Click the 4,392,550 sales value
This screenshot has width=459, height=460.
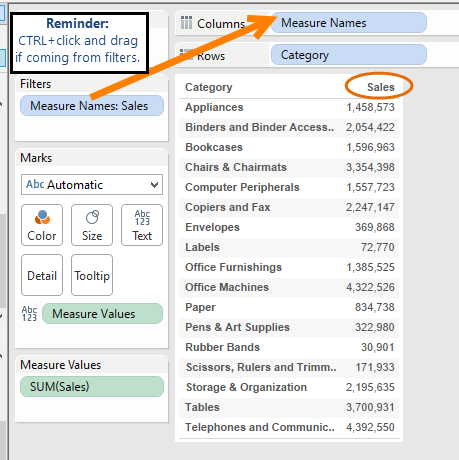(370, 427)
